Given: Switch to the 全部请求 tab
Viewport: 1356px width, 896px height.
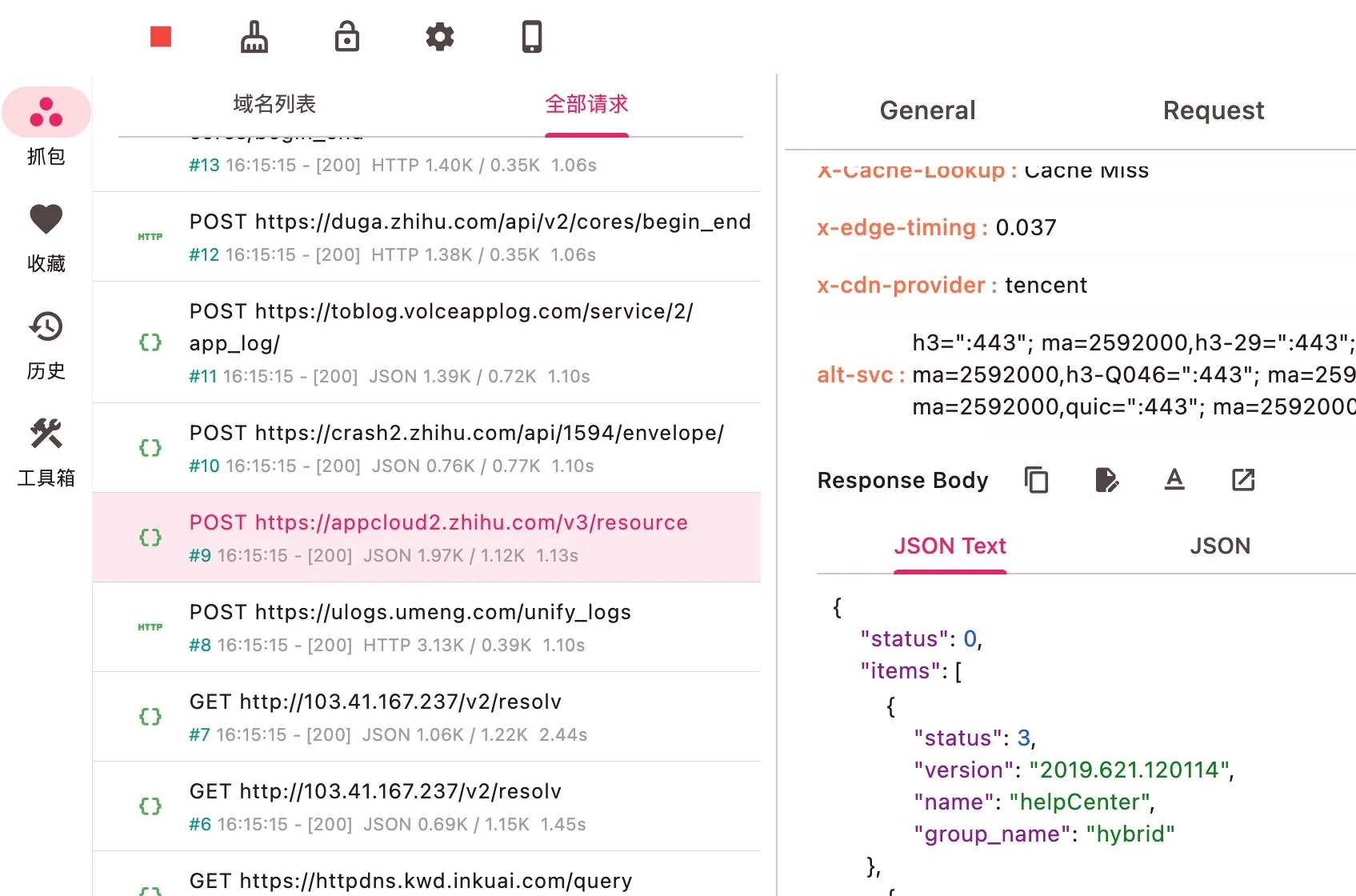Looking at the screenshot, I should 586,104.
